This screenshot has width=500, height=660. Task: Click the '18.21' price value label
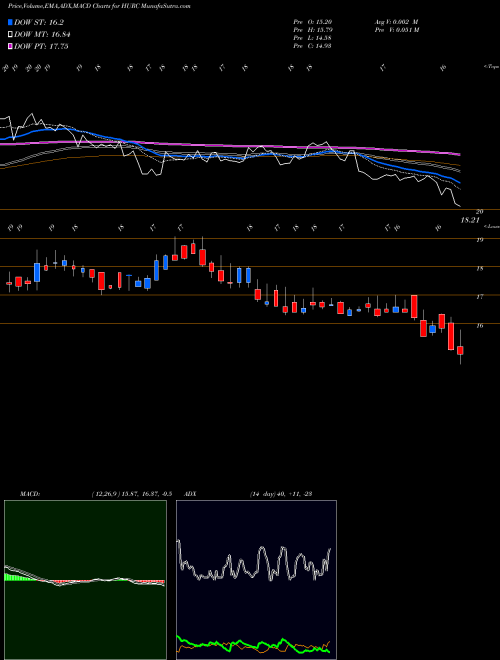470,220
